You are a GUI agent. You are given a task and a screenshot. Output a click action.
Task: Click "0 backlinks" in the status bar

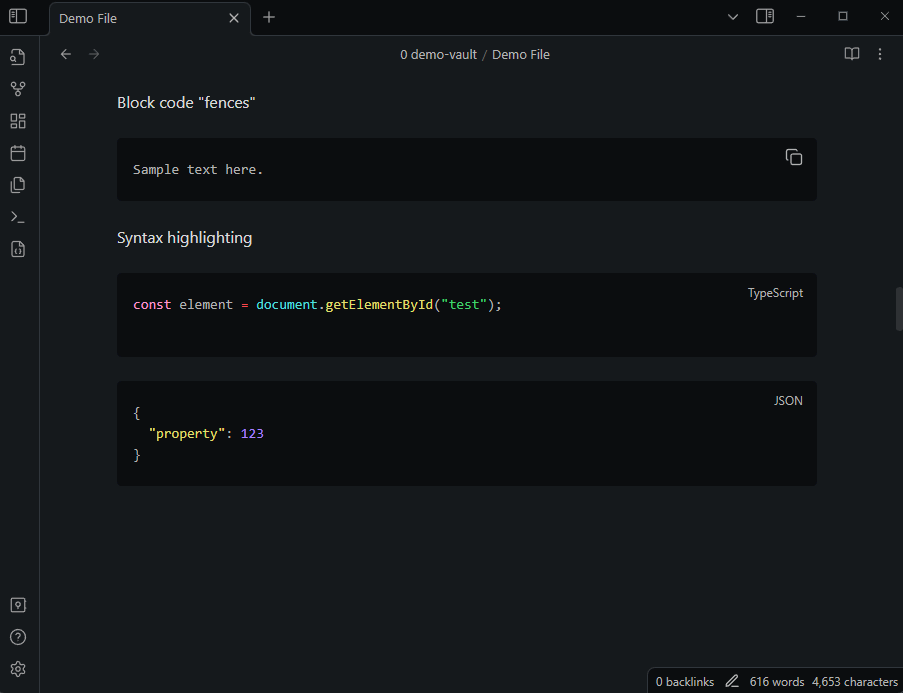(685, 682)
